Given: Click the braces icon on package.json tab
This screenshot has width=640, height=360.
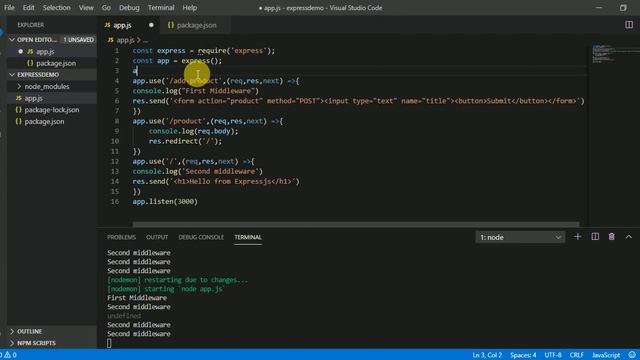Looking at the screenshot, I should tap(171, 25).
